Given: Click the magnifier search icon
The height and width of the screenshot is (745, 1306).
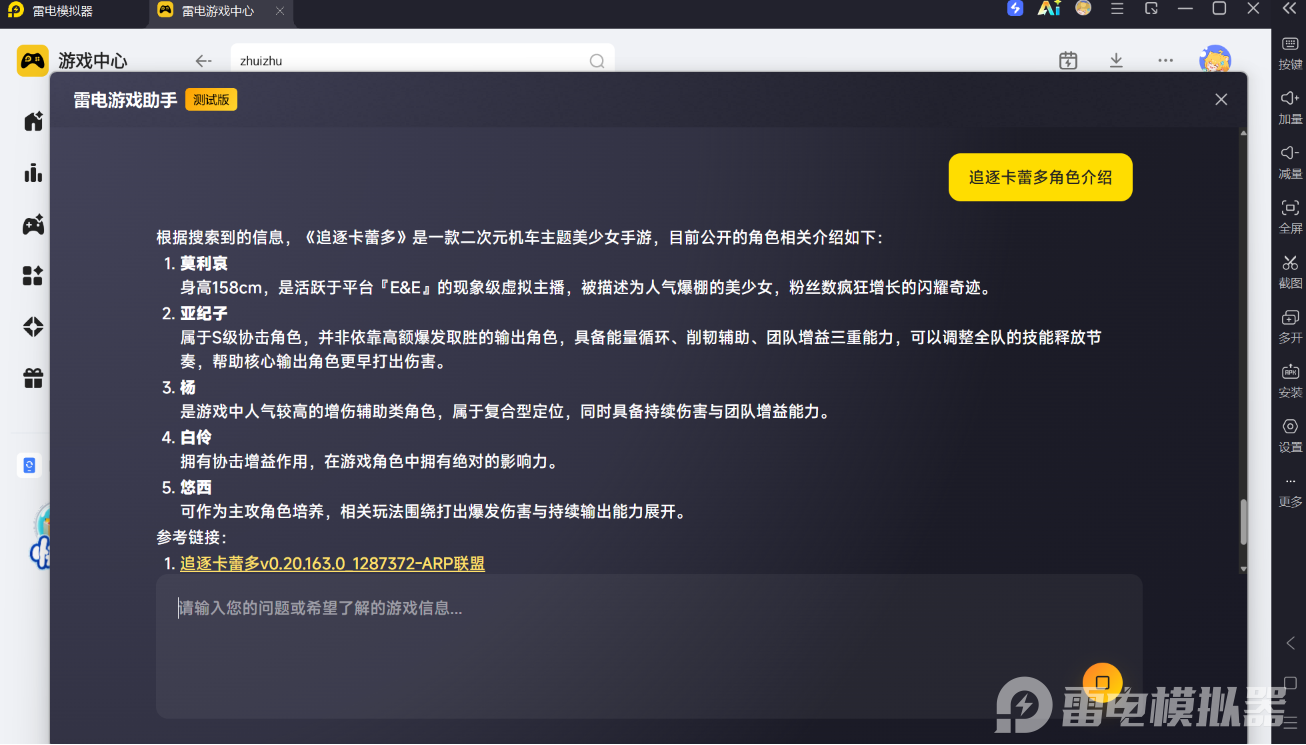Looking at the screenshot, I should click(597, 61).
